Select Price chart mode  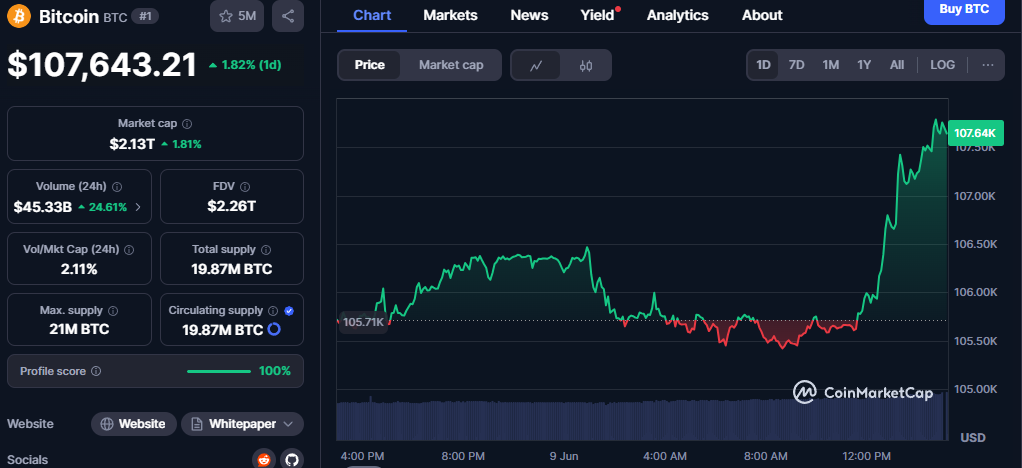tap(370, 65)
